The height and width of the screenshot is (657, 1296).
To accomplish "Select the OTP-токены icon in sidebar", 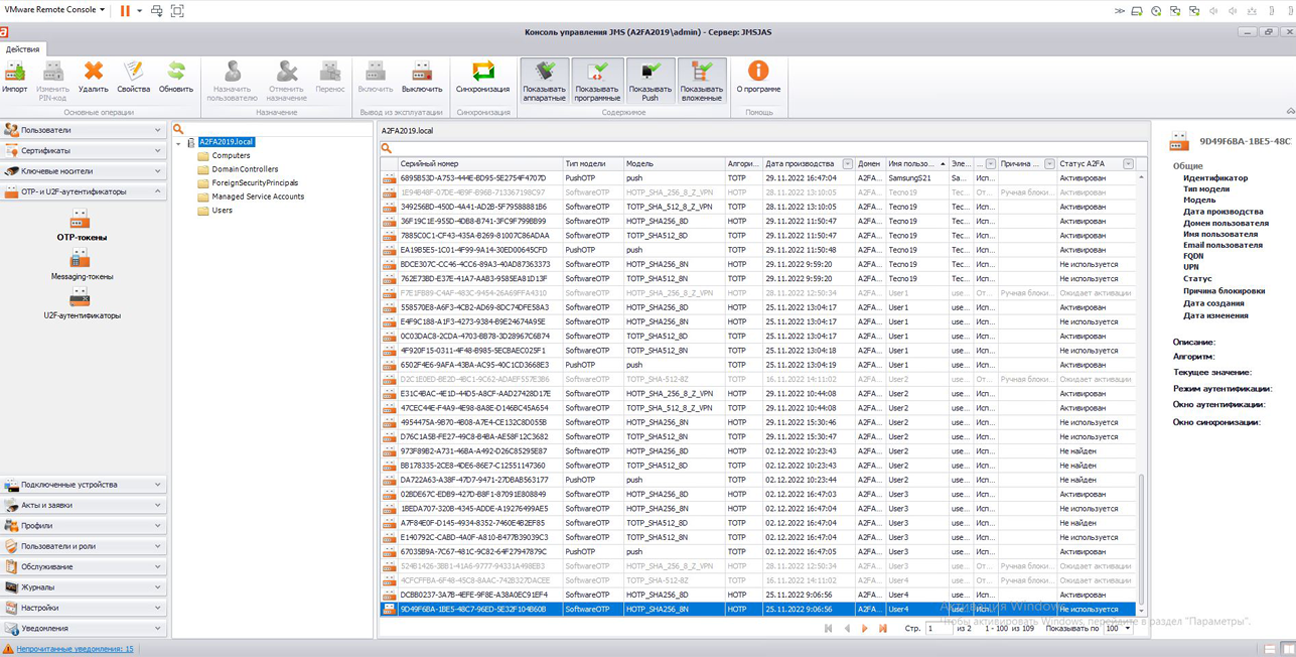I will (80, 219).
